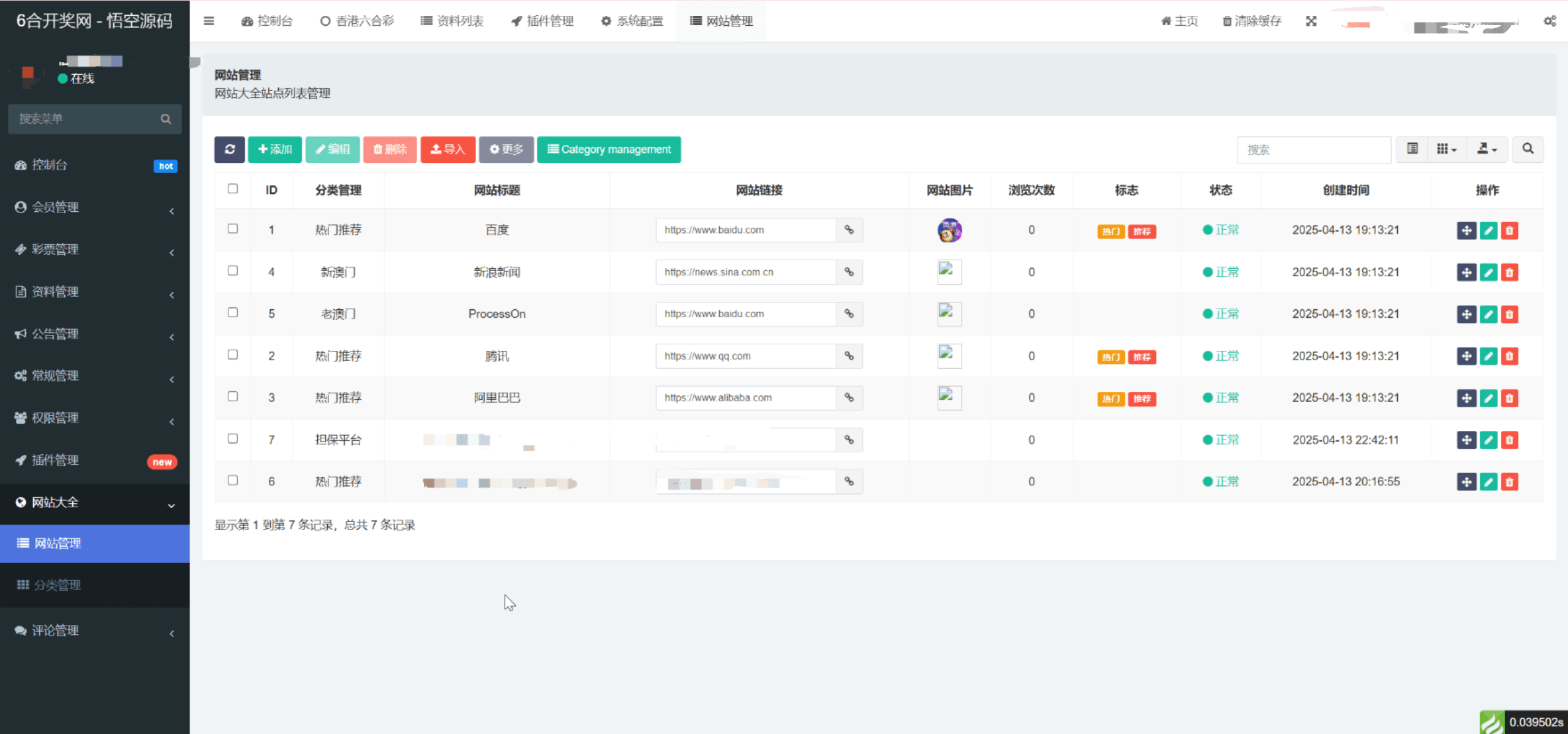
Task: Open the column visibility dropdown
Action: tap(1447, 149)
